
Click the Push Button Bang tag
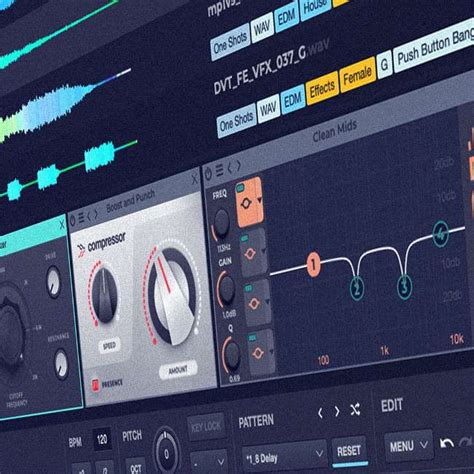(x=434, y=46)
